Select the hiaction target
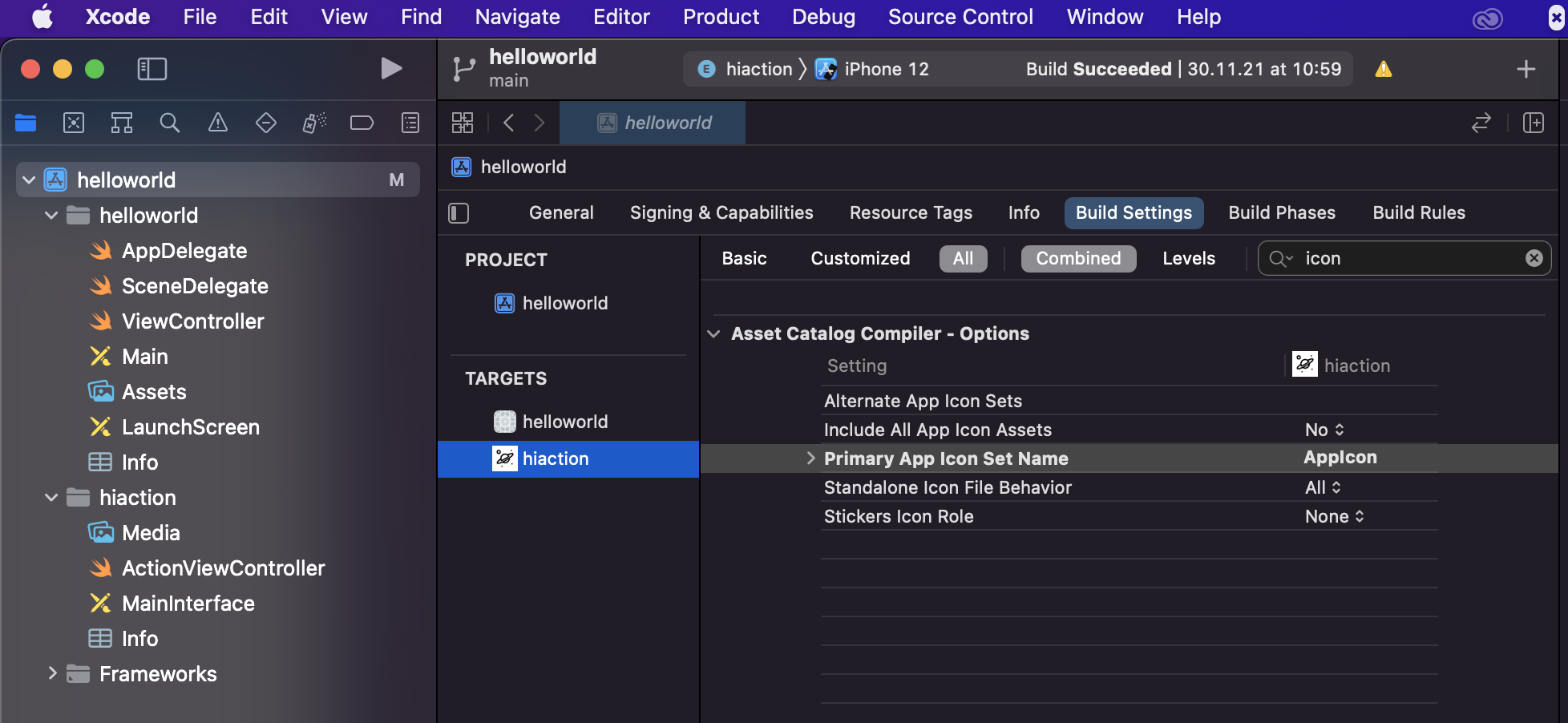 (568, 458)
